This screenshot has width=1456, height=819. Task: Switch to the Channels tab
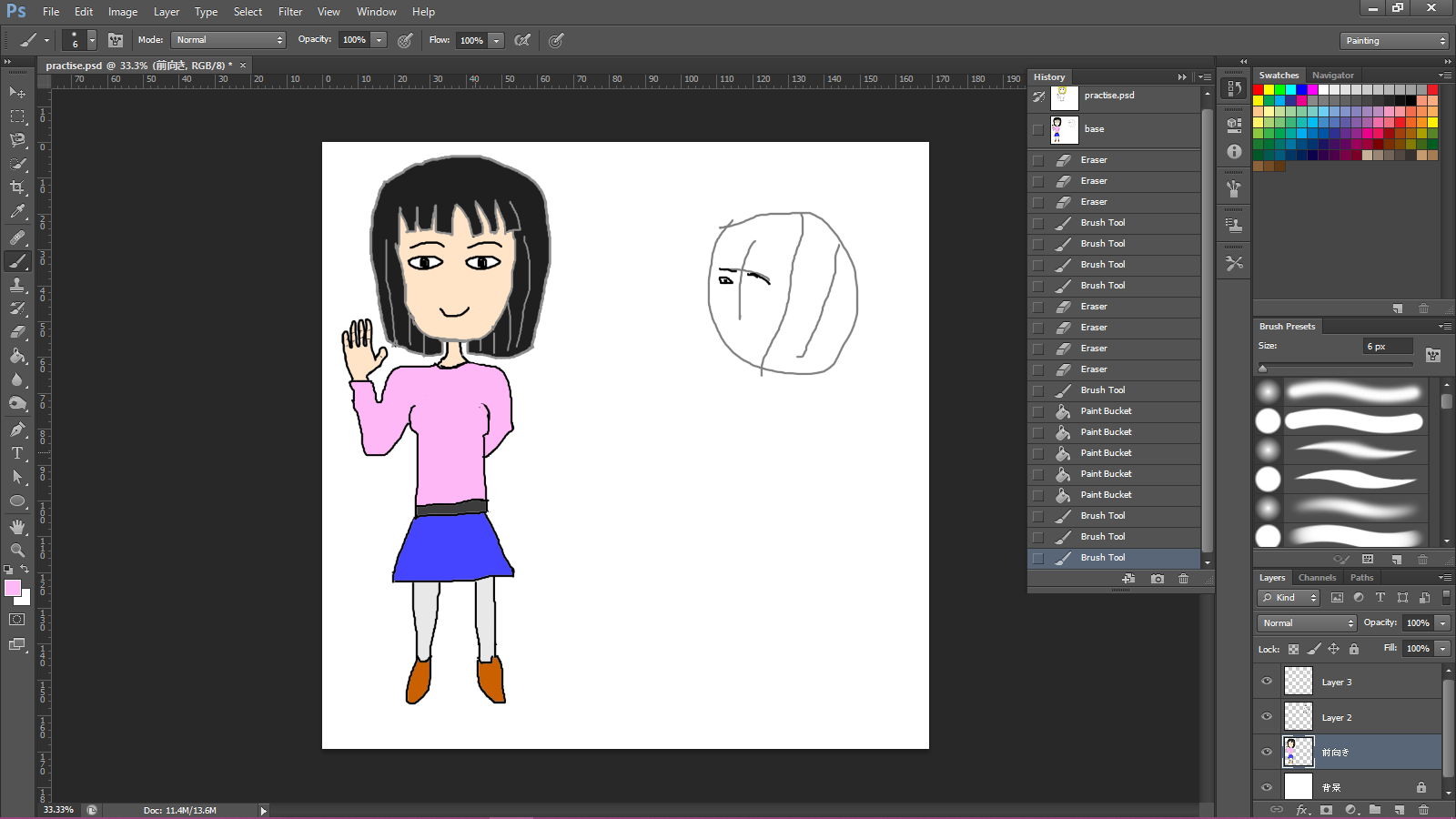coord(1317,578)
